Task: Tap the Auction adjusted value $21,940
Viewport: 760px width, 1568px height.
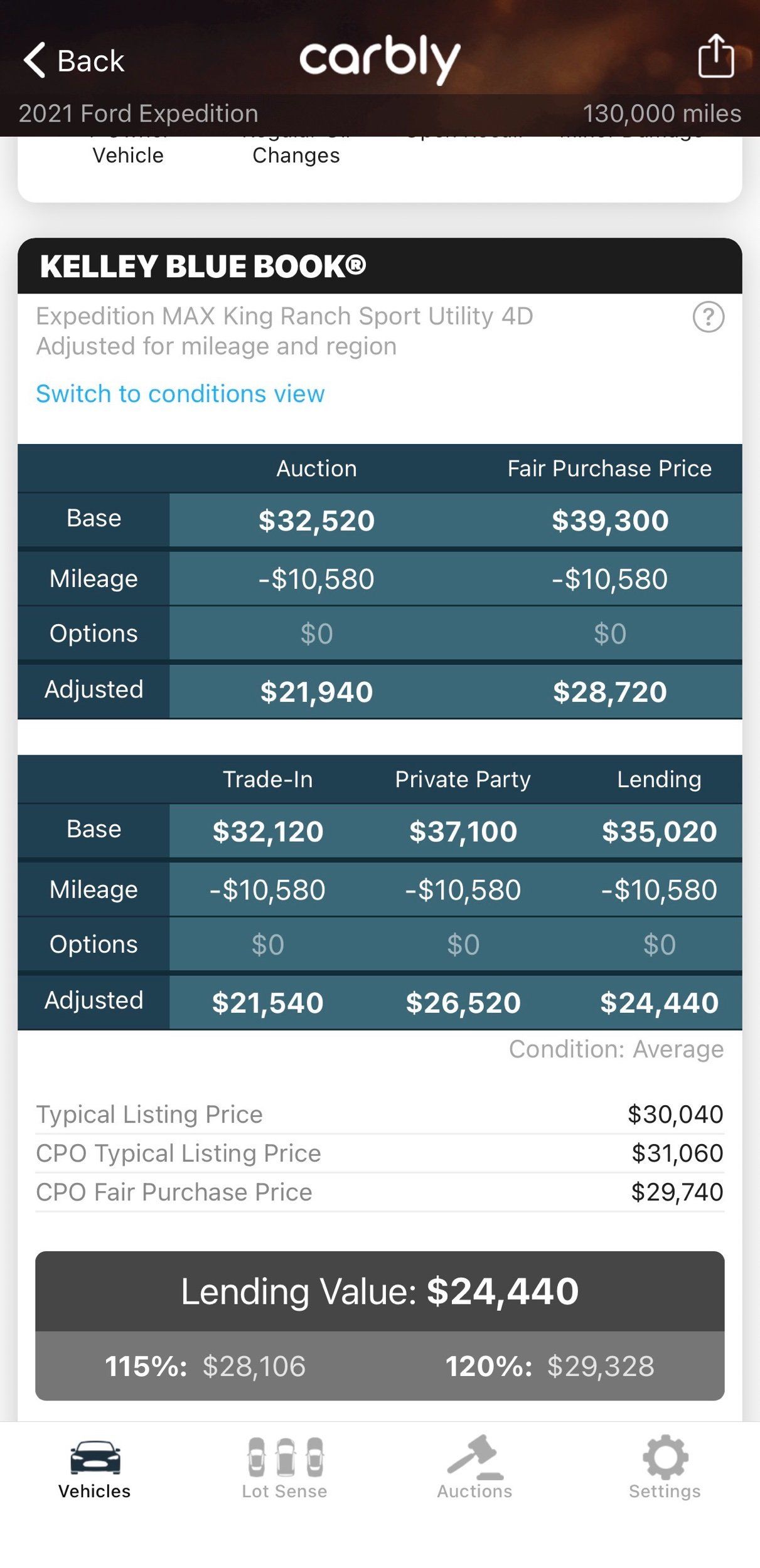Action: (x=316, y=692)
